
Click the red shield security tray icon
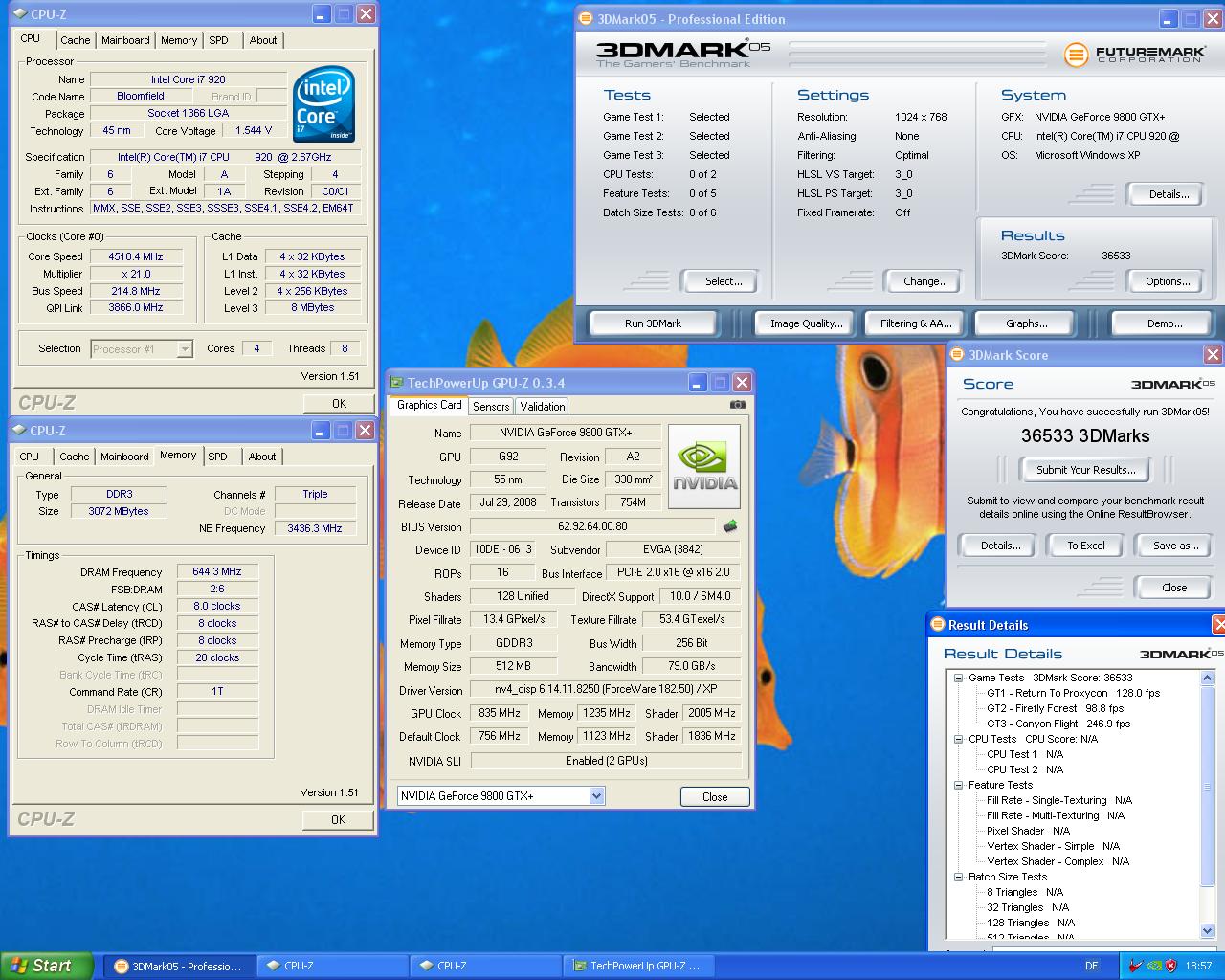1170,966
